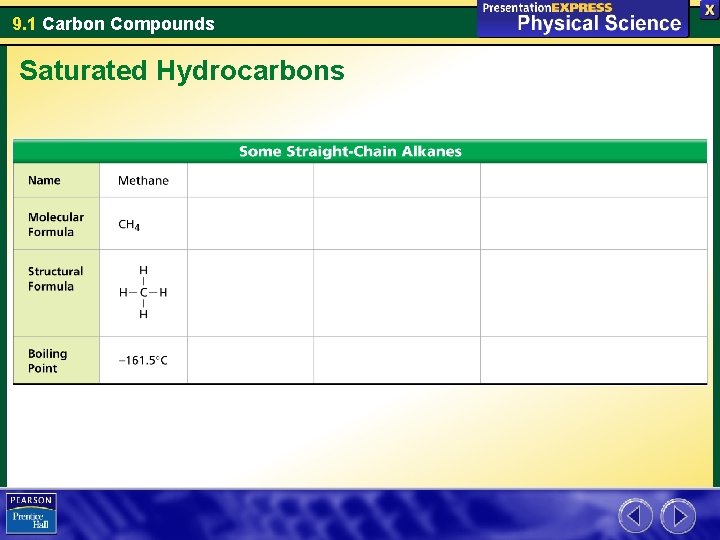This screenshot has width=720, height=540.
Task: Click the next slide arrow button
Action: 678,516
